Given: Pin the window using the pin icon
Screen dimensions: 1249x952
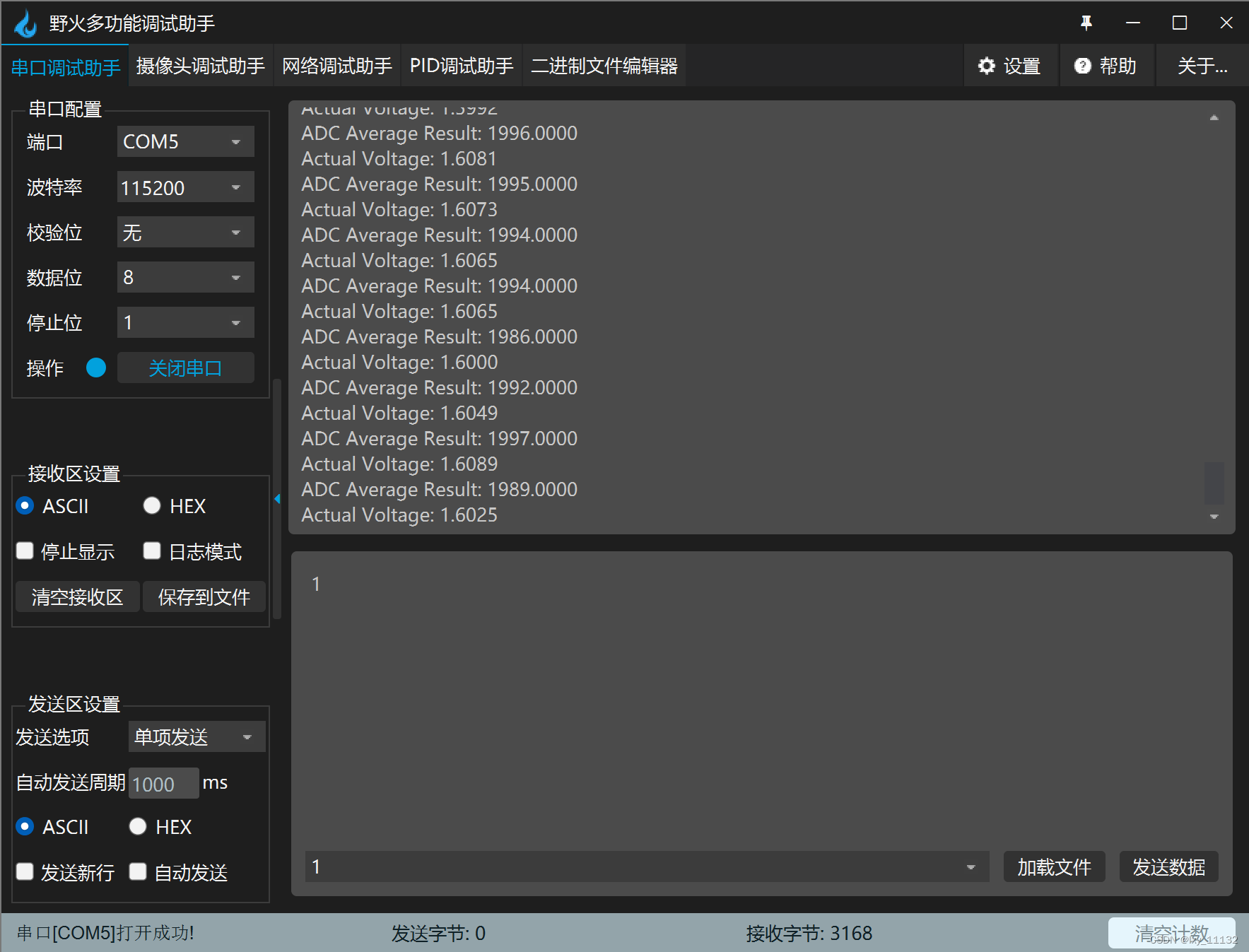Looking at the screenshot, I should (1086, 23).
